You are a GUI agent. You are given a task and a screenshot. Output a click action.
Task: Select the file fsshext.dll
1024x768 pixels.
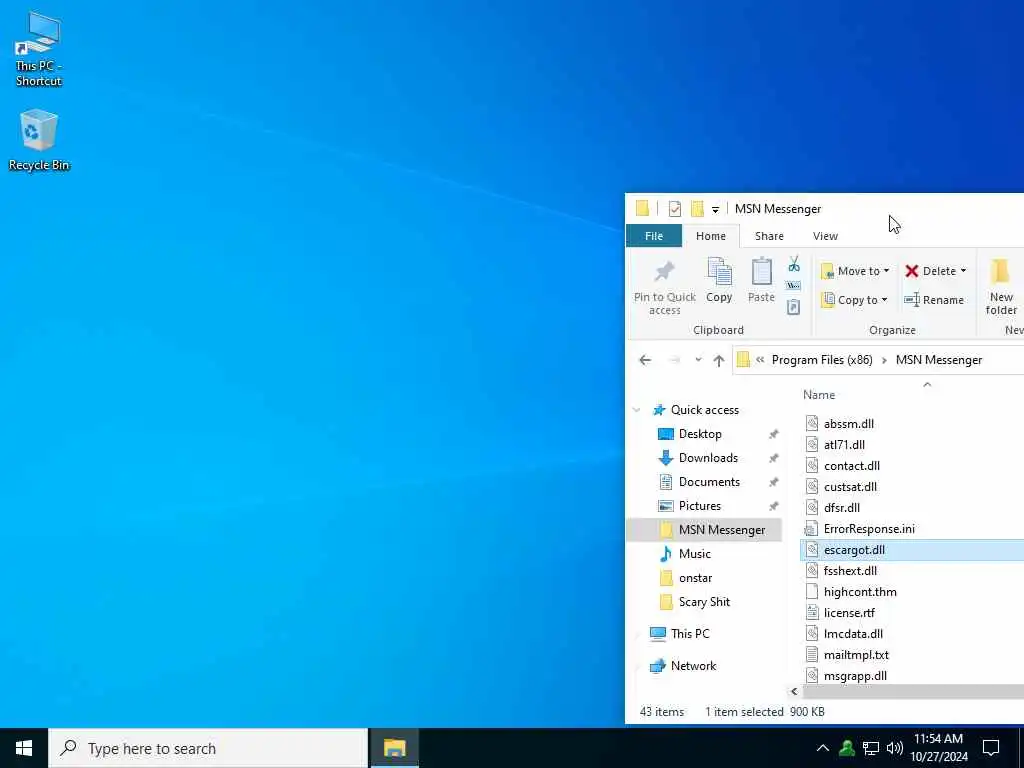pos(850,571)
